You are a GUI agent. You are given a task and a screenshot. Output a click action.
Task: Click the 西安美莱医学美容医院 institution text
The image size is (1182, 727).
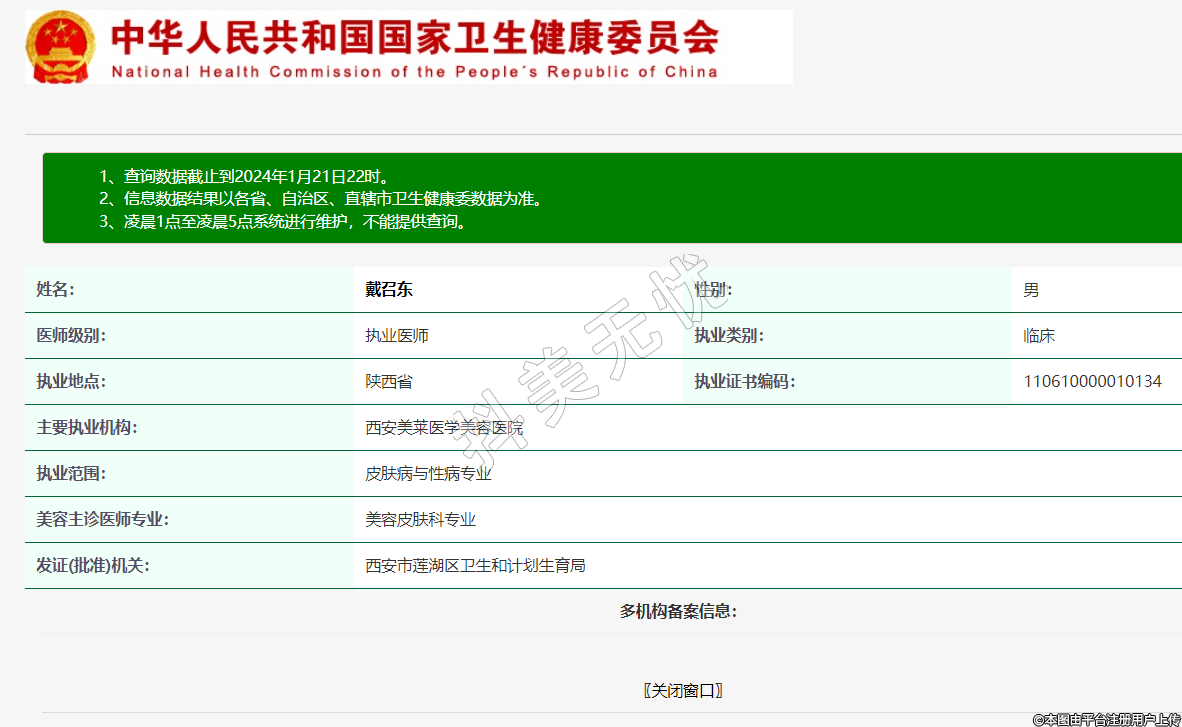click(444, 428)
